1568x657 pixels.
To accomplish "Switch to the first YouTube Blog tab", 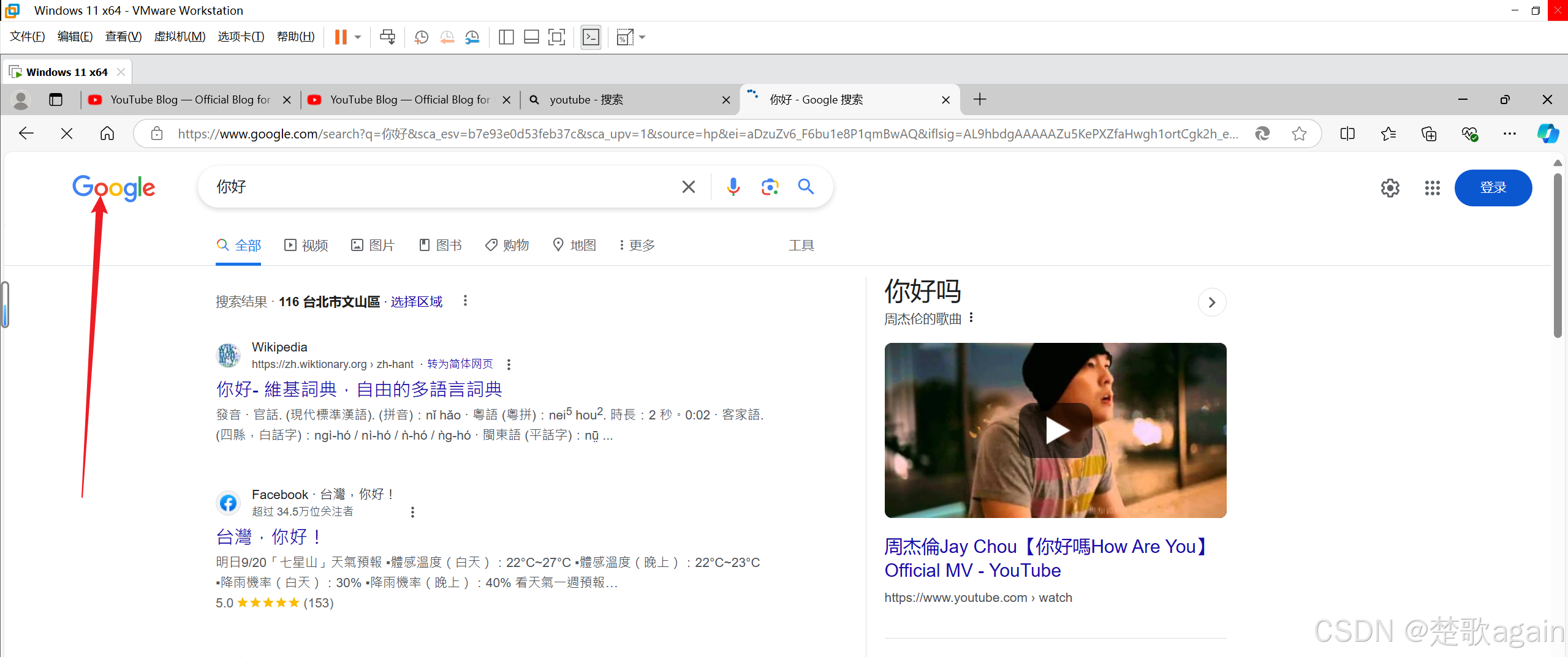I will pyautogui.click(x=189, y=100).
